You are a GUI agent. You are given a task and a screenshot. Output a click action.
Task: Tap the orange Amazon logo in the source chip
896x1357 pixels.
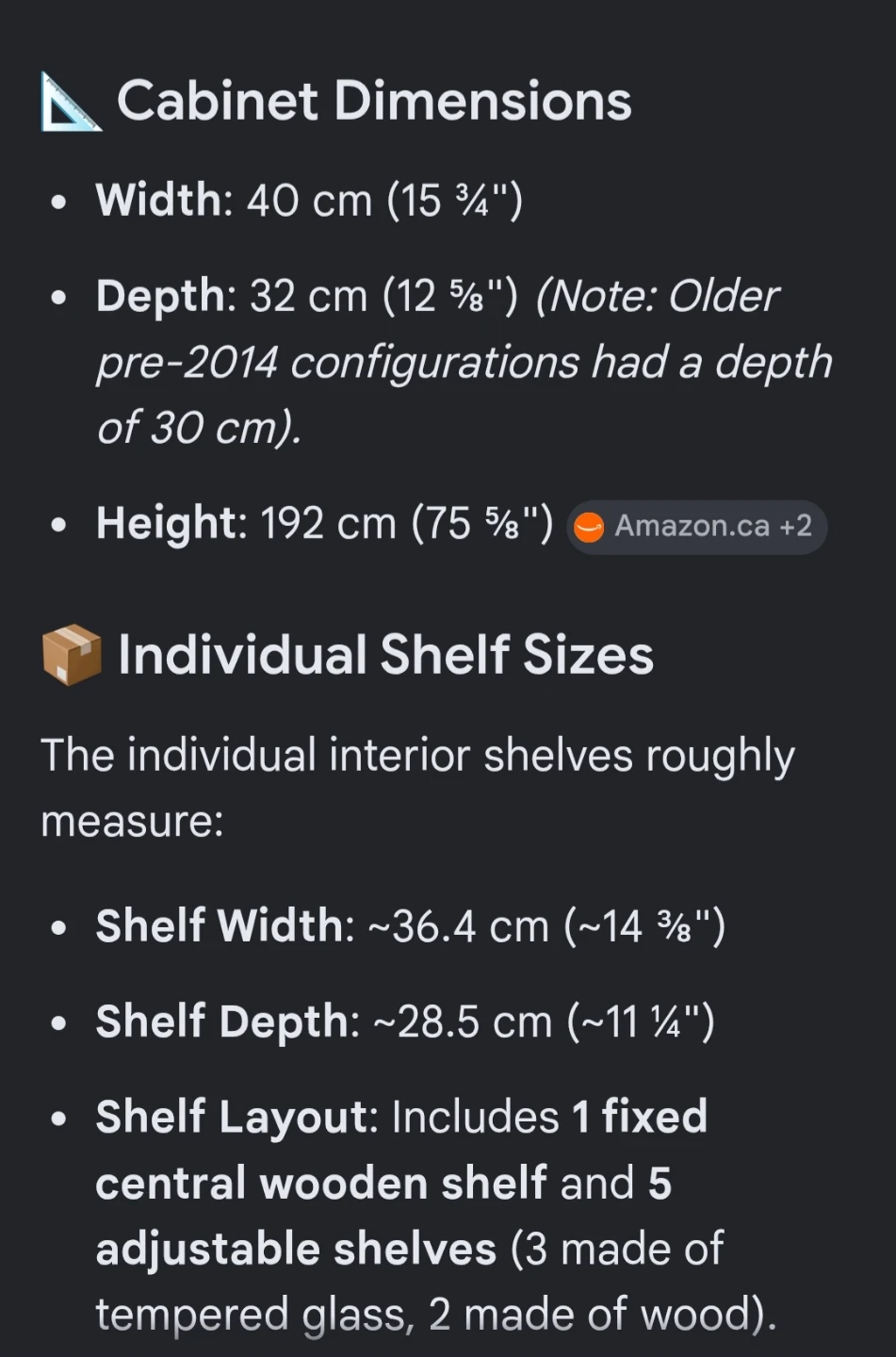[x=589, y=527]
